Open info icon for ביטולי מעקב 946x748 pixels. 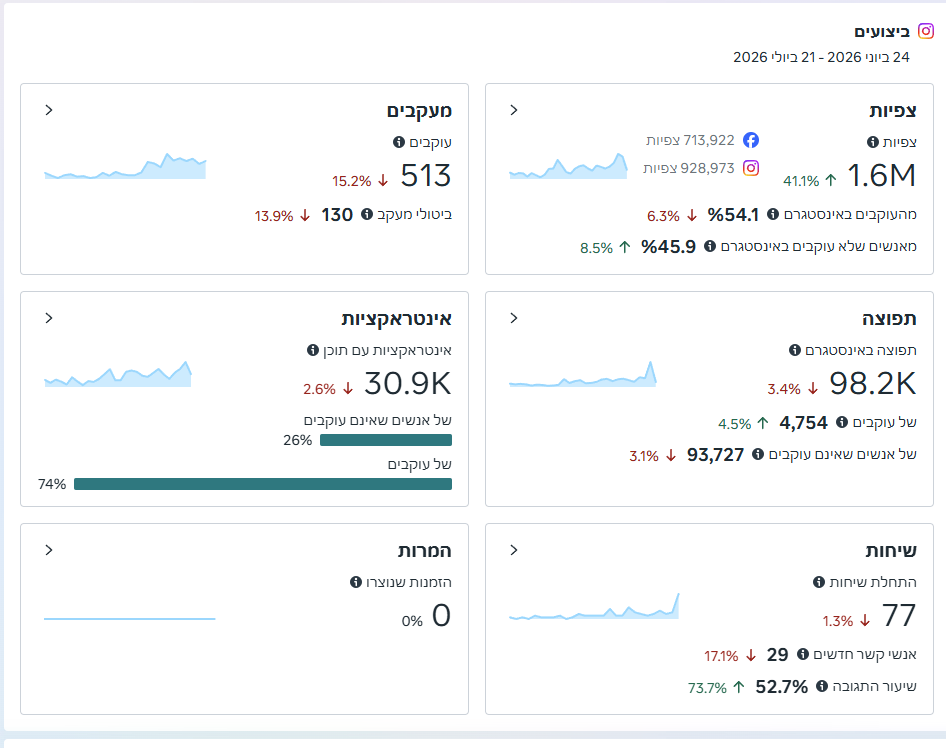(x=367, y=214)
